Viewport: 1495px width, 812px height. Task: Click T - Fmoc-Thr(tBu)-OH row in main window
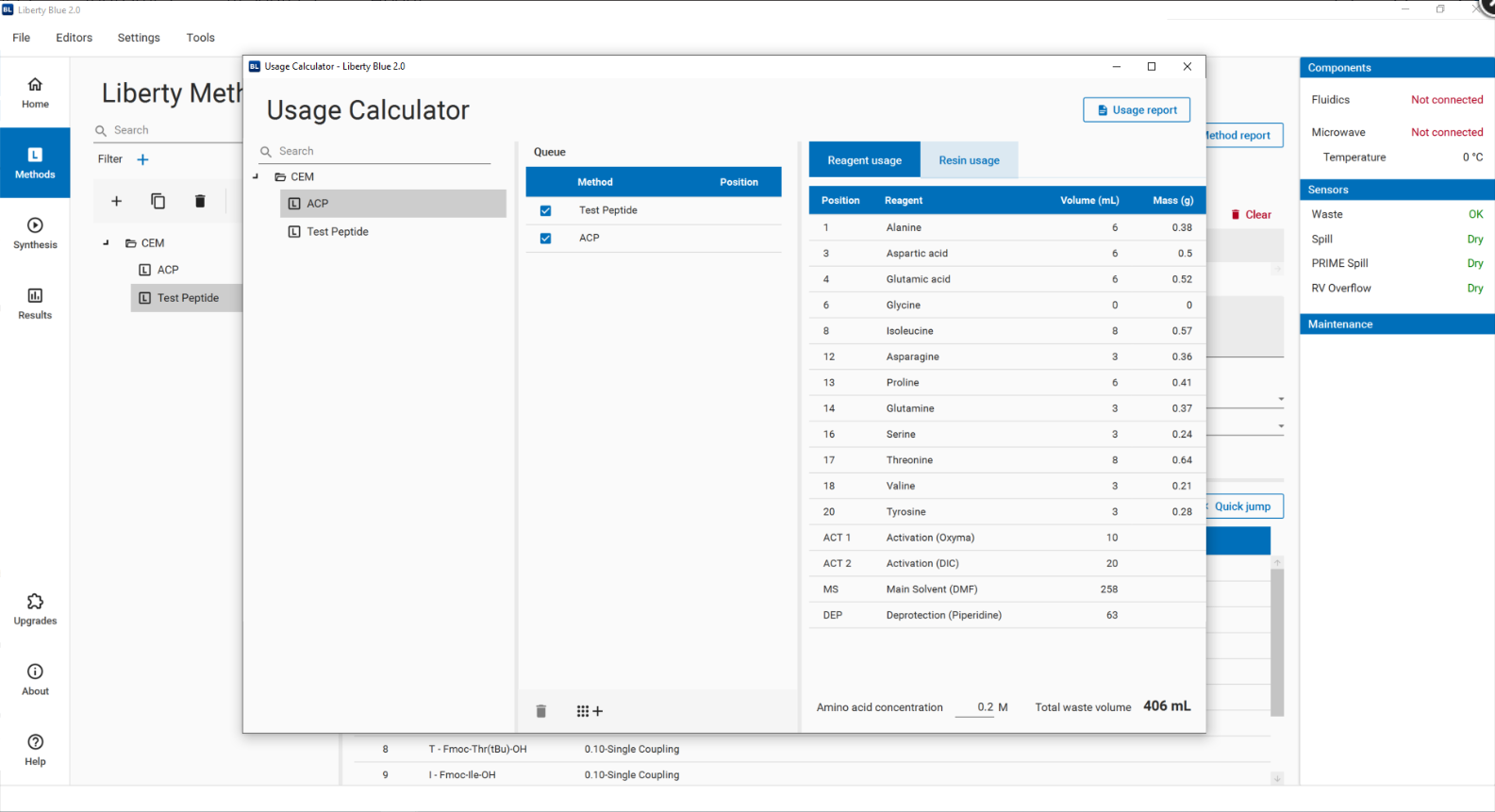coord(811,750)
